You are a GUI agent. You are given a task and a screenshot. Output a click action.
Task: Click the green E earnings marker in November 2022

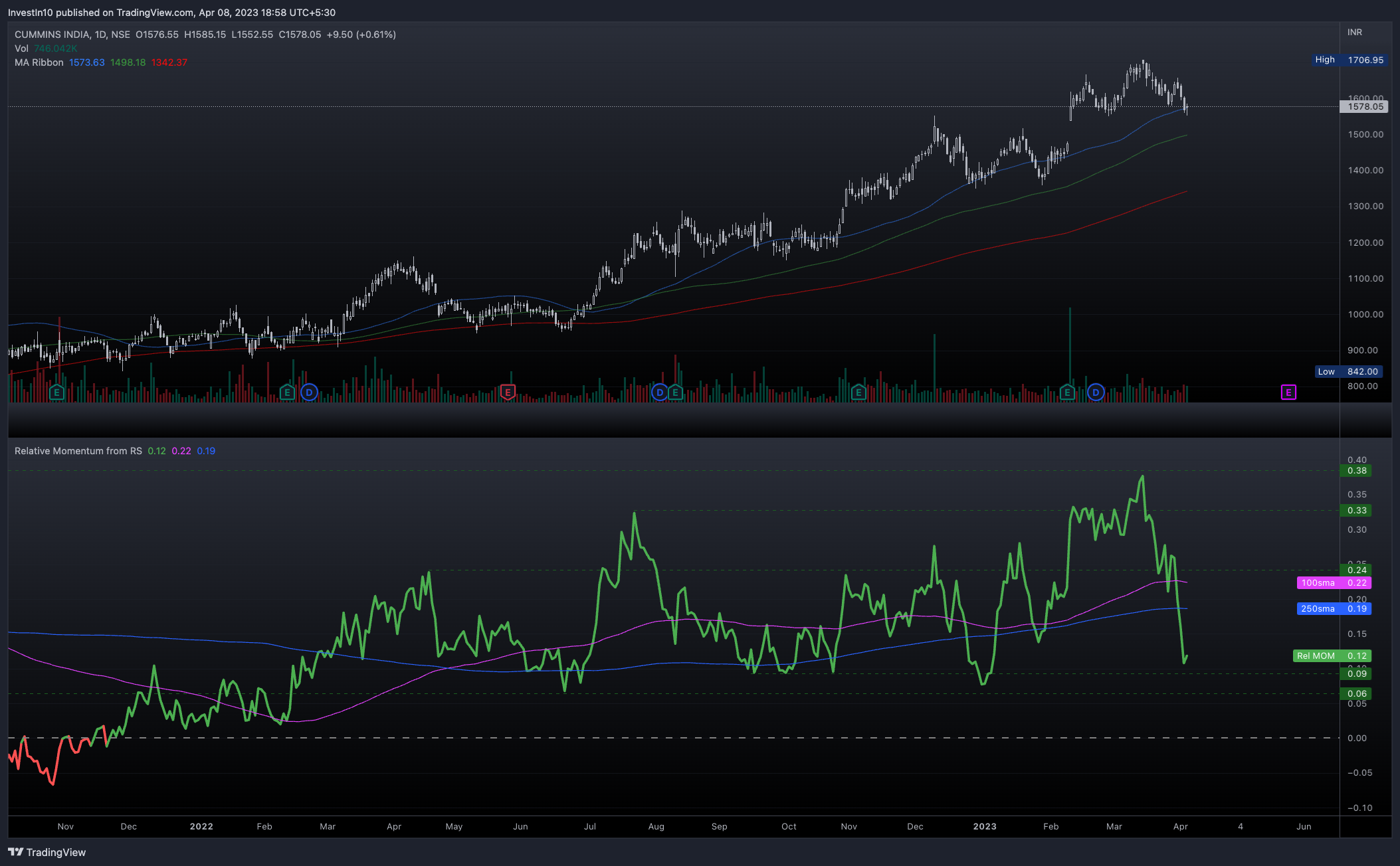(858, 392)
